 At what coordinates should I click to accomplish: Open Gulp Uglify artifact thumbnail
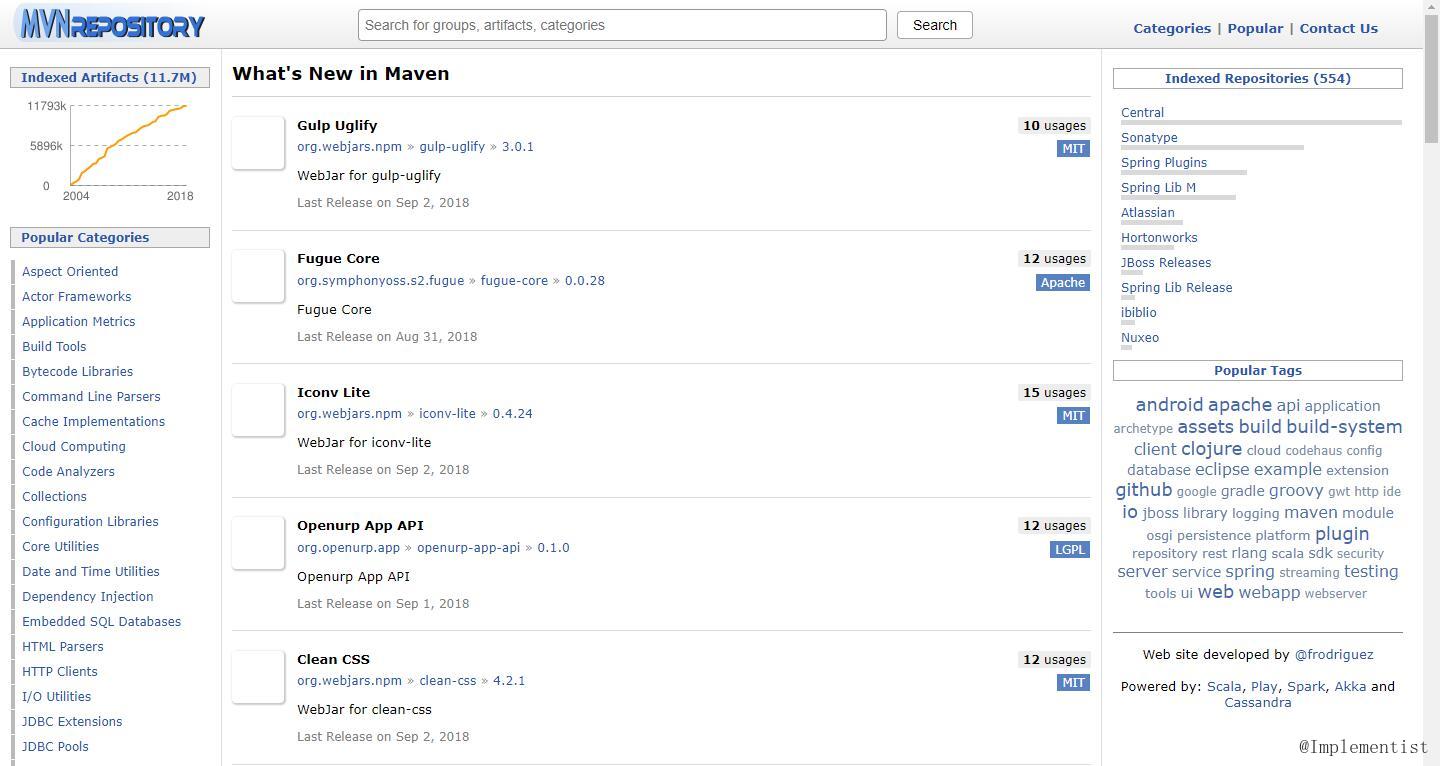pos(258,142)
